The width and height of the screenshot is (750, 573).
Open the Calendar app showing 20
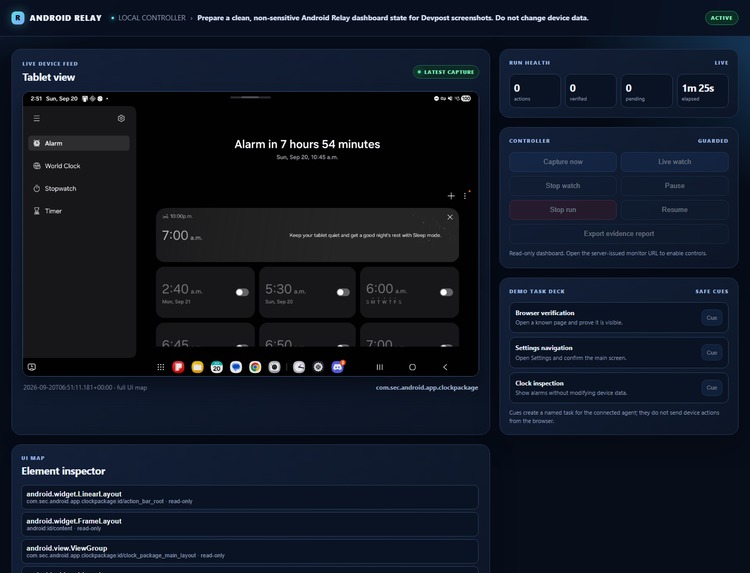tap(217, 367)
